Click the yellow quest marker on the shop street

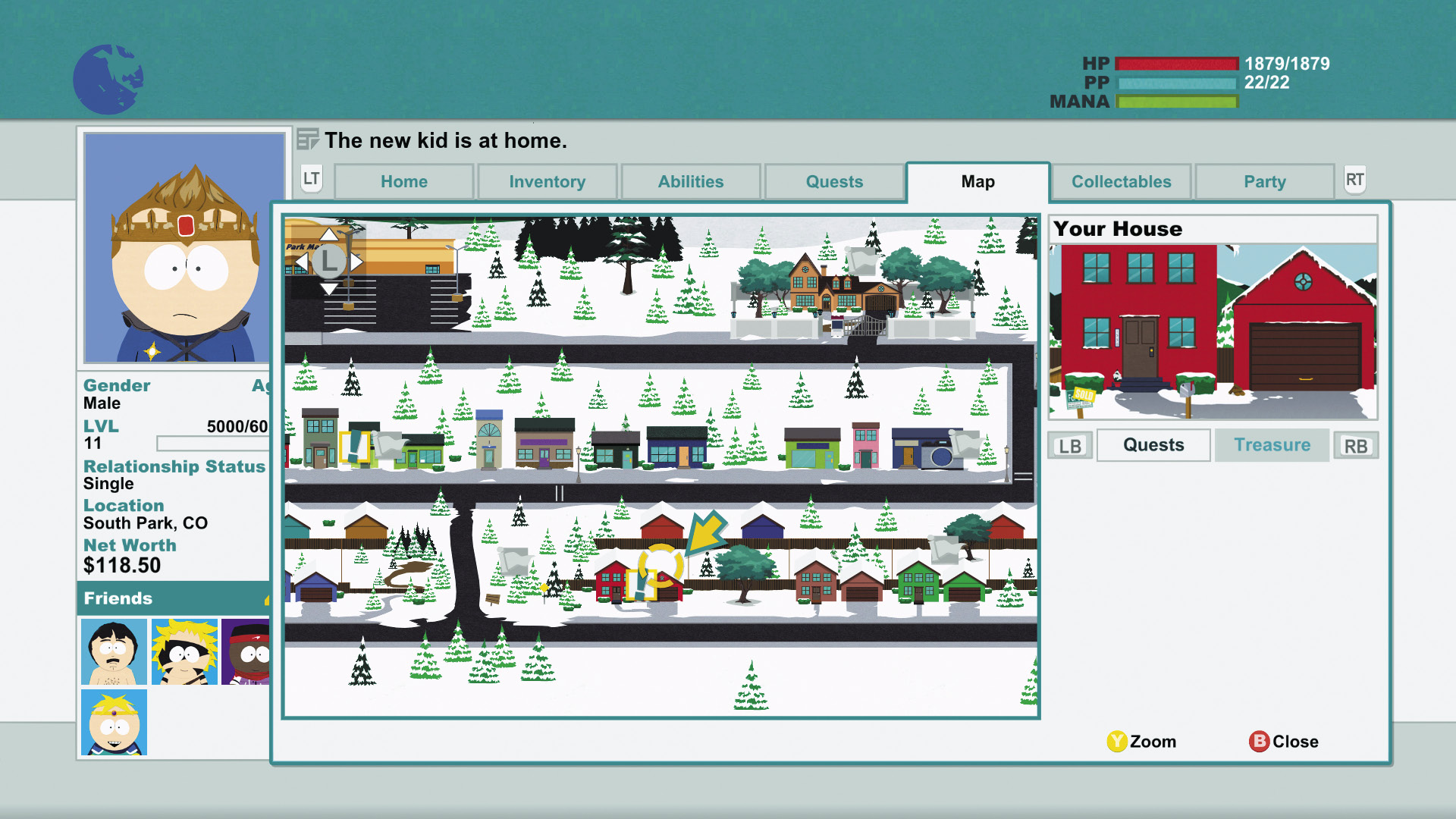[x=354, y=446]
